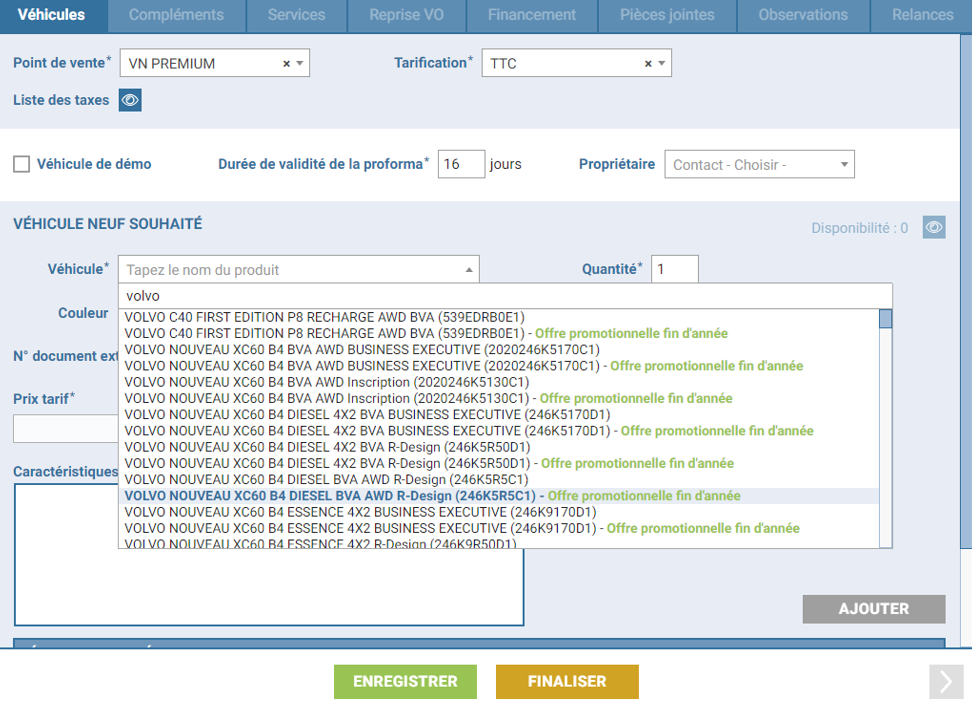Open the Point de vente dropdown arrow

pos(300,63)
